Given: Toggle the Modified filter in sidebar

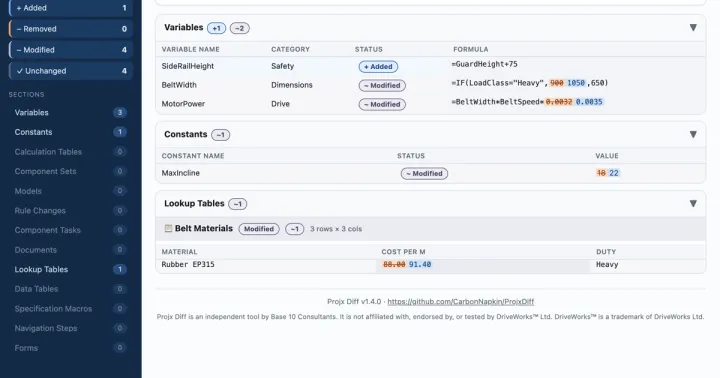Looking at the screenshot, I should coord(71,50).
